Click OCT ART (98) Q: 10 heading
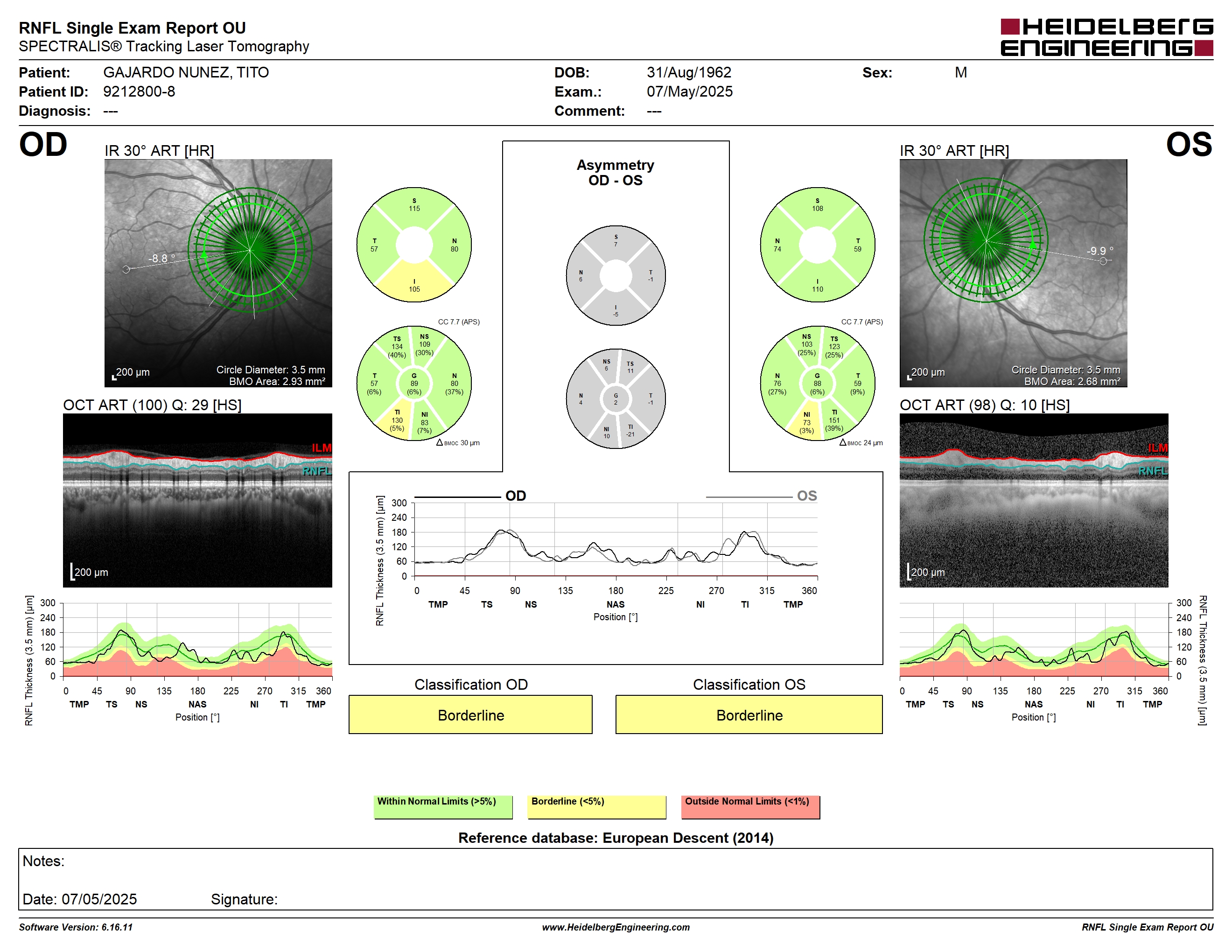The height and width of the screenshot is (952, 1232). [x=984, y=405]
